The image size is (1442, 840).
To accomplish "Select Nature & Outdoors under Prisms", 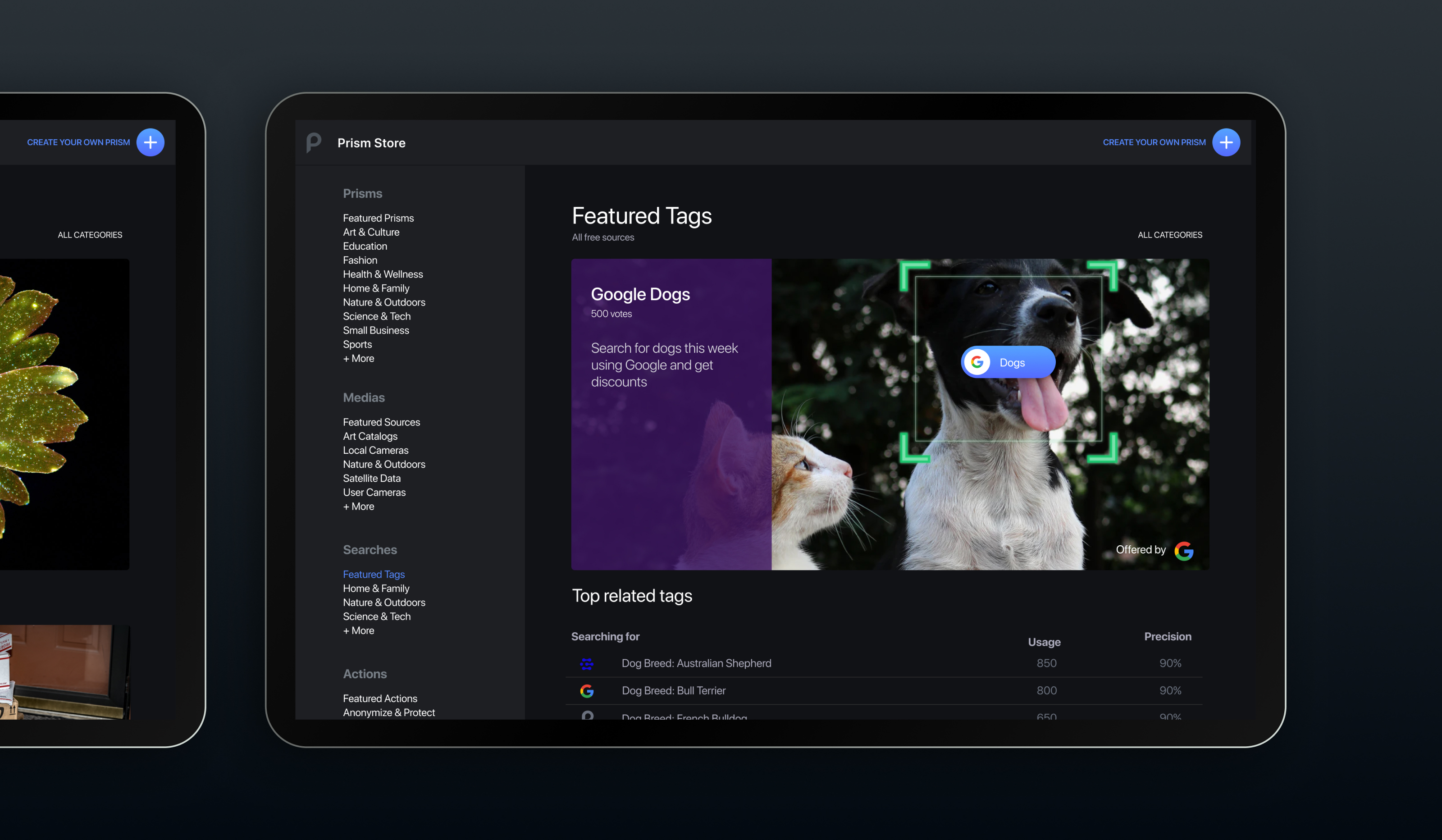I will tap(384, 302).
